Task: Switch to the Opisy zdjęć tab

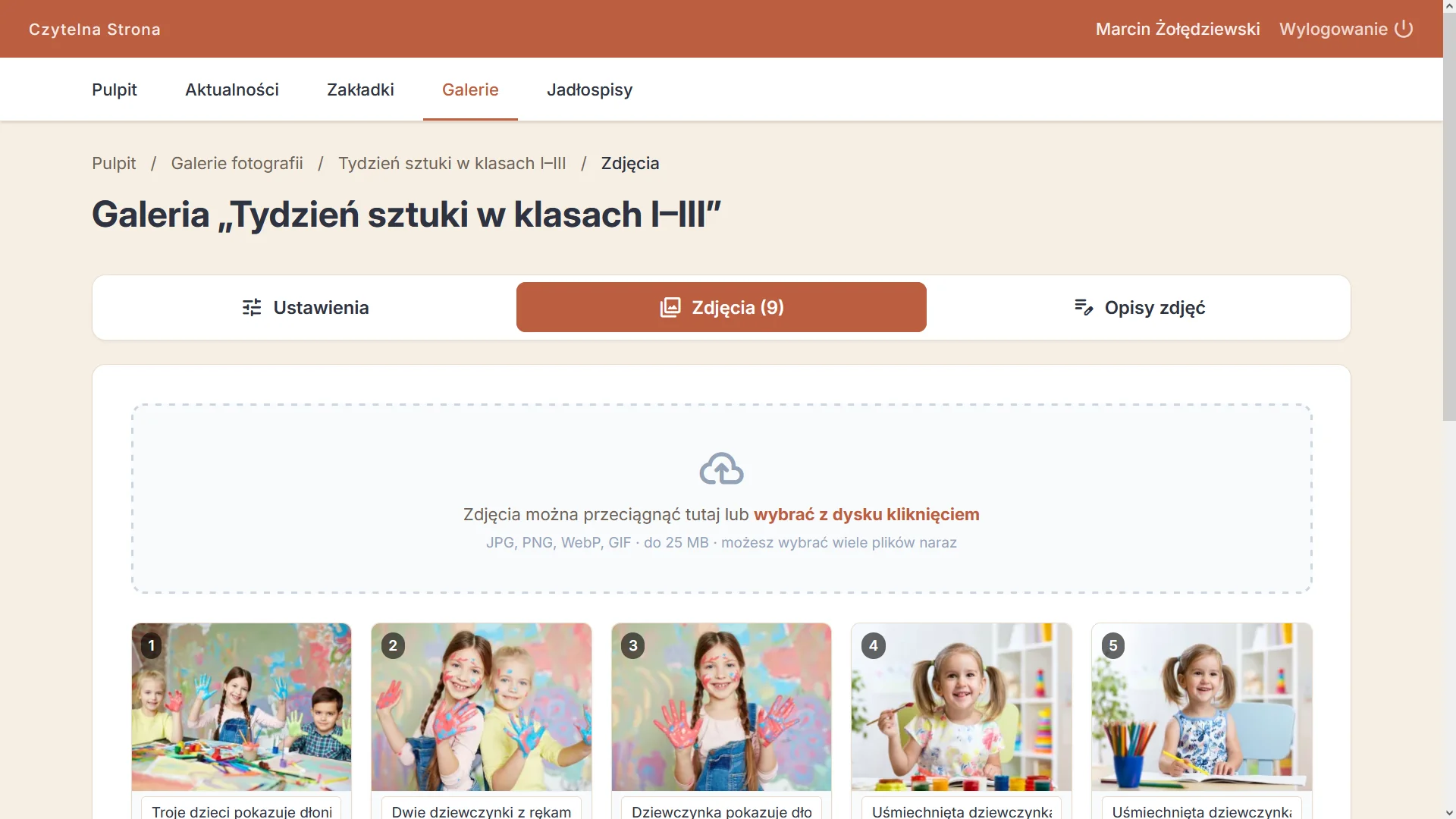Action: click(x=1139, y=307)
